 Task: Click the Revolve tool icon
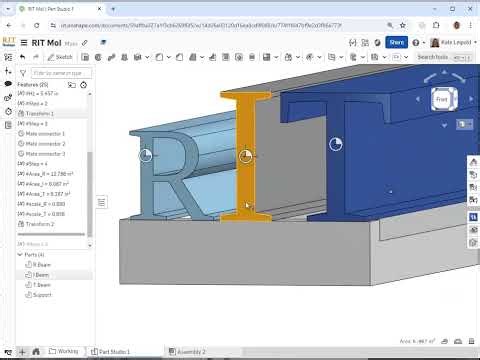(x=98, y=57)
